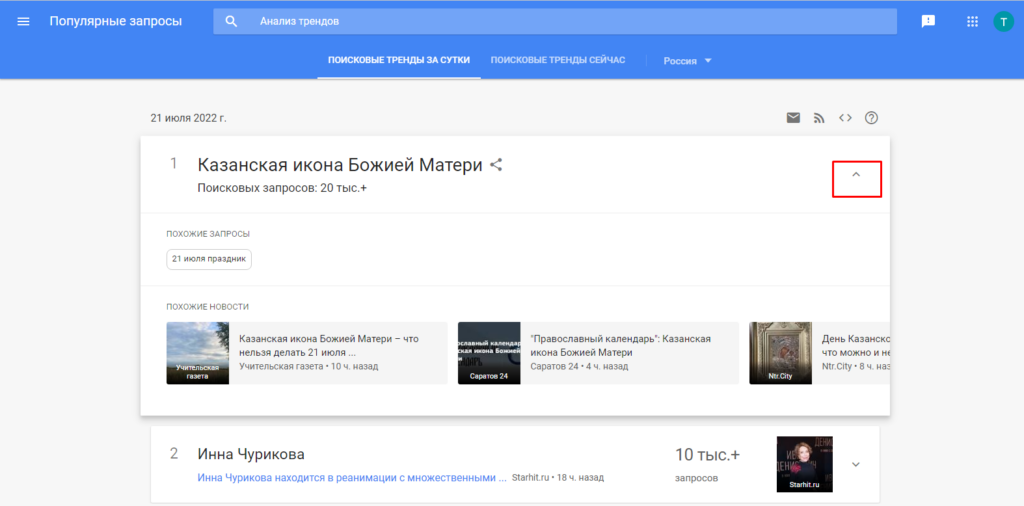Click the embed code icon

pos(845,118)
